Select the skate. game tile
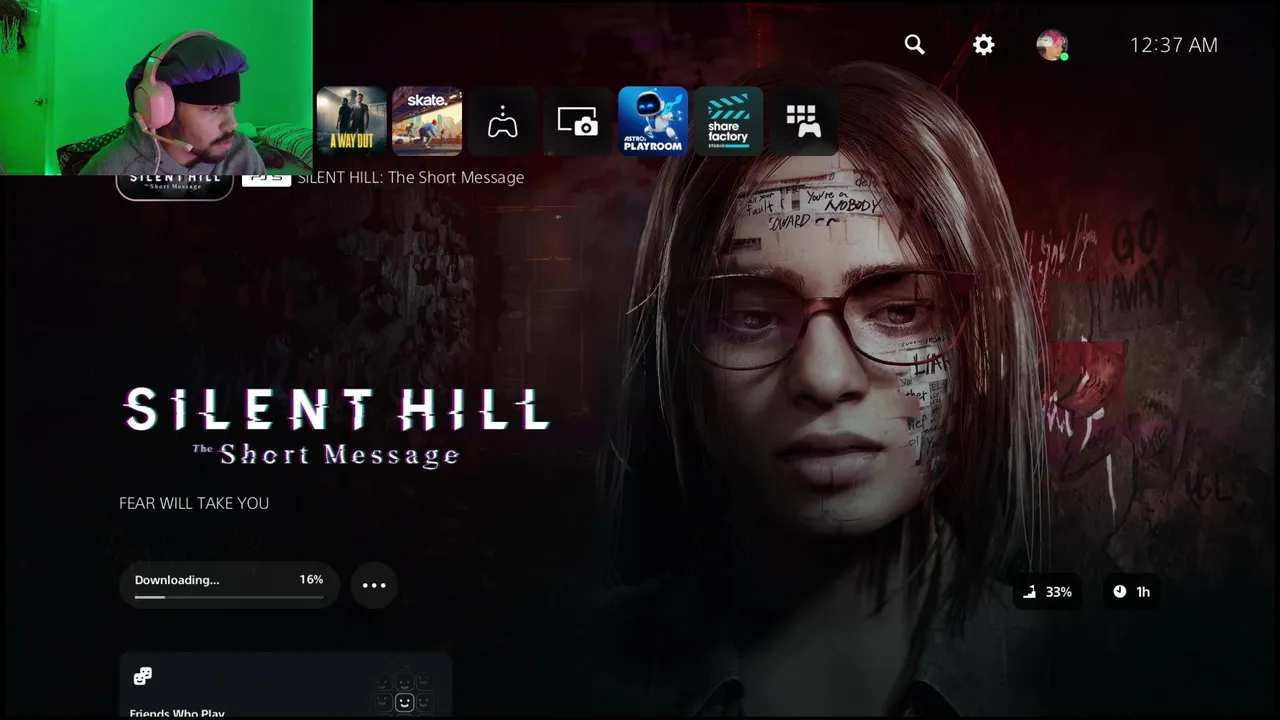The image size is (1280, 720). pos(427,121)
